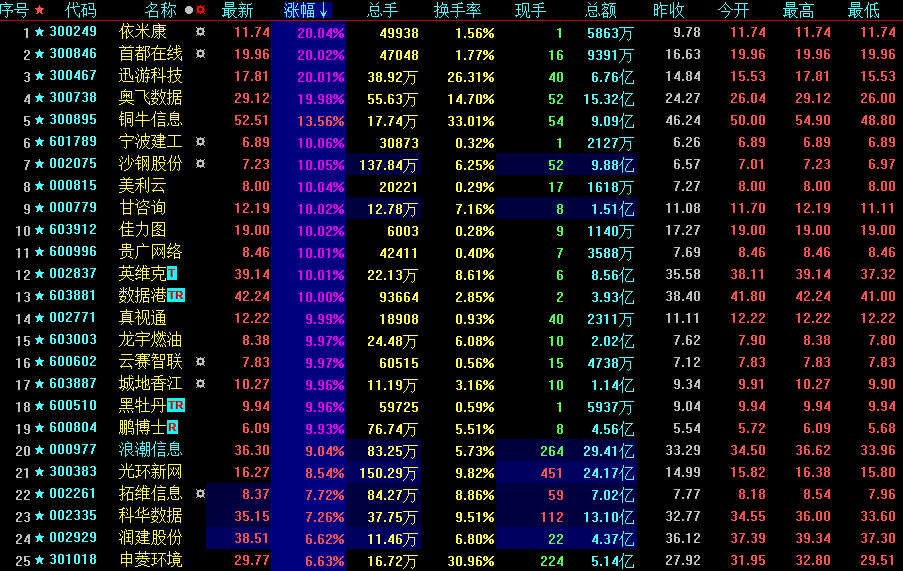The height and width of the screenshot is (571, 903).
Task: Click the marker icon next to 宁波建工
Action: tap(200, 142)
